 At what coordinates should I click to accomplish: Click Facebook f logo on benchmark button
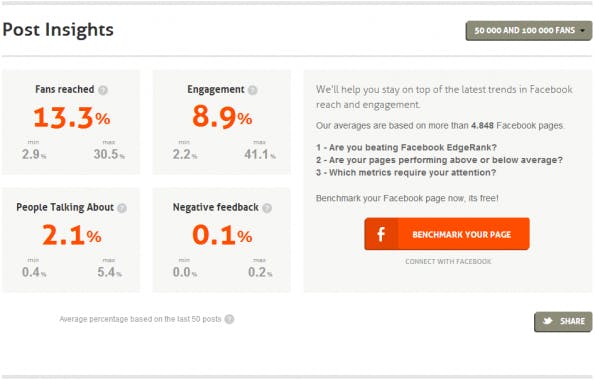pos(381,234)
